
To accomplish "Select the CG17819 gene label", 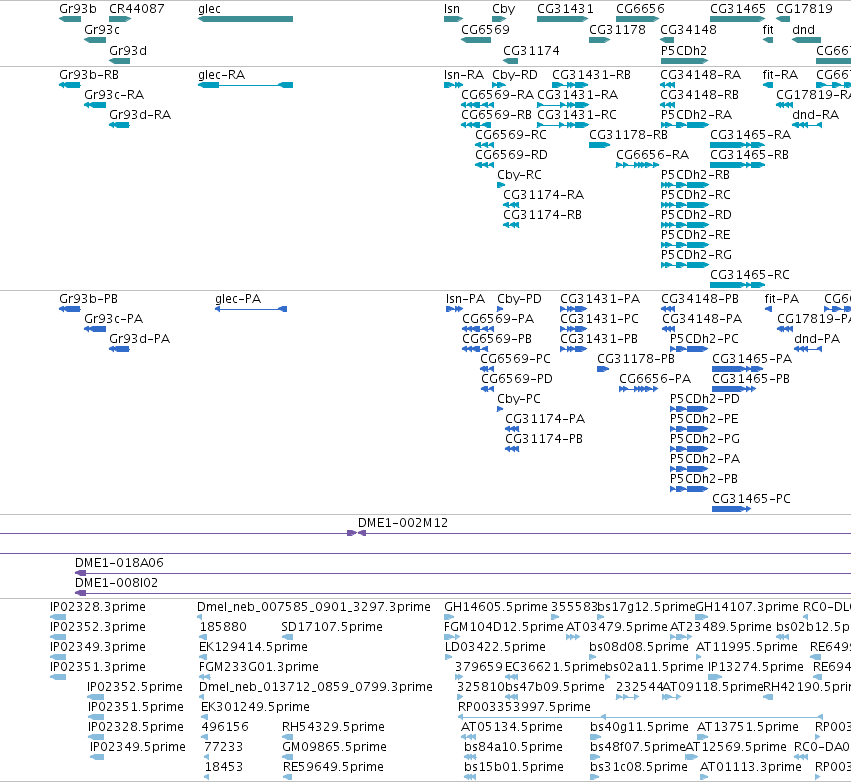I will pyautogui.click(x=804, y=9).
